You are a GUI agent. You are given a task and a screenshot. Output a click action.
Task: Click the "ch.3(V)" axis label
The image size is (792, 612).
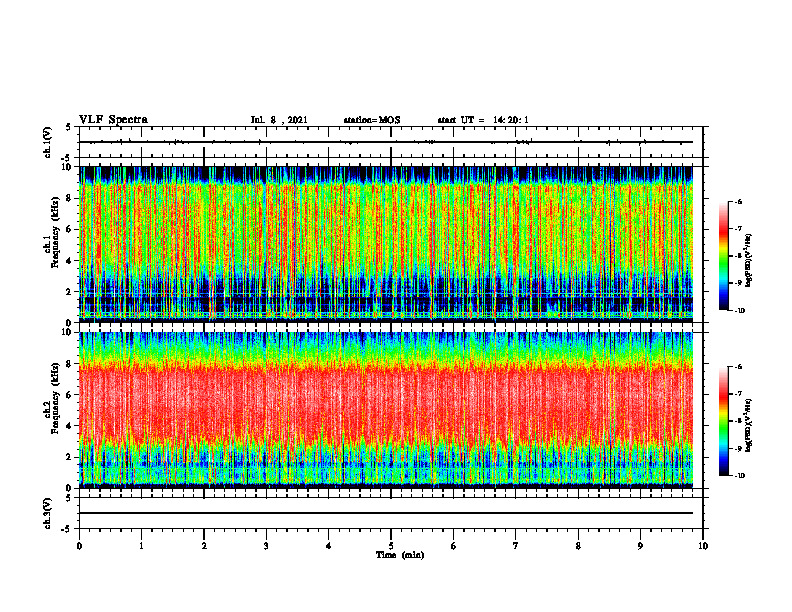click(48, 513)
